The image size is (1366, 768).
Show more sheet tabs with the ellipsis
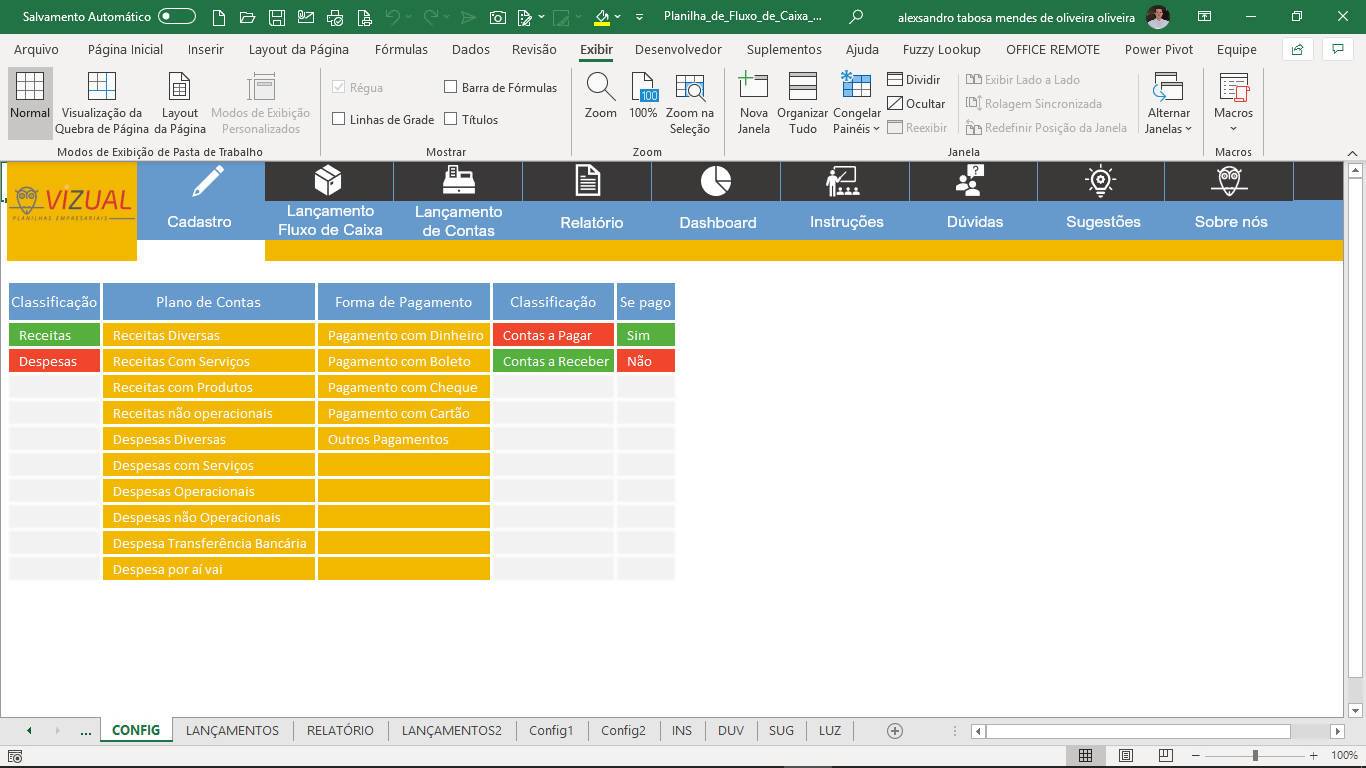[x=85, y=731]
